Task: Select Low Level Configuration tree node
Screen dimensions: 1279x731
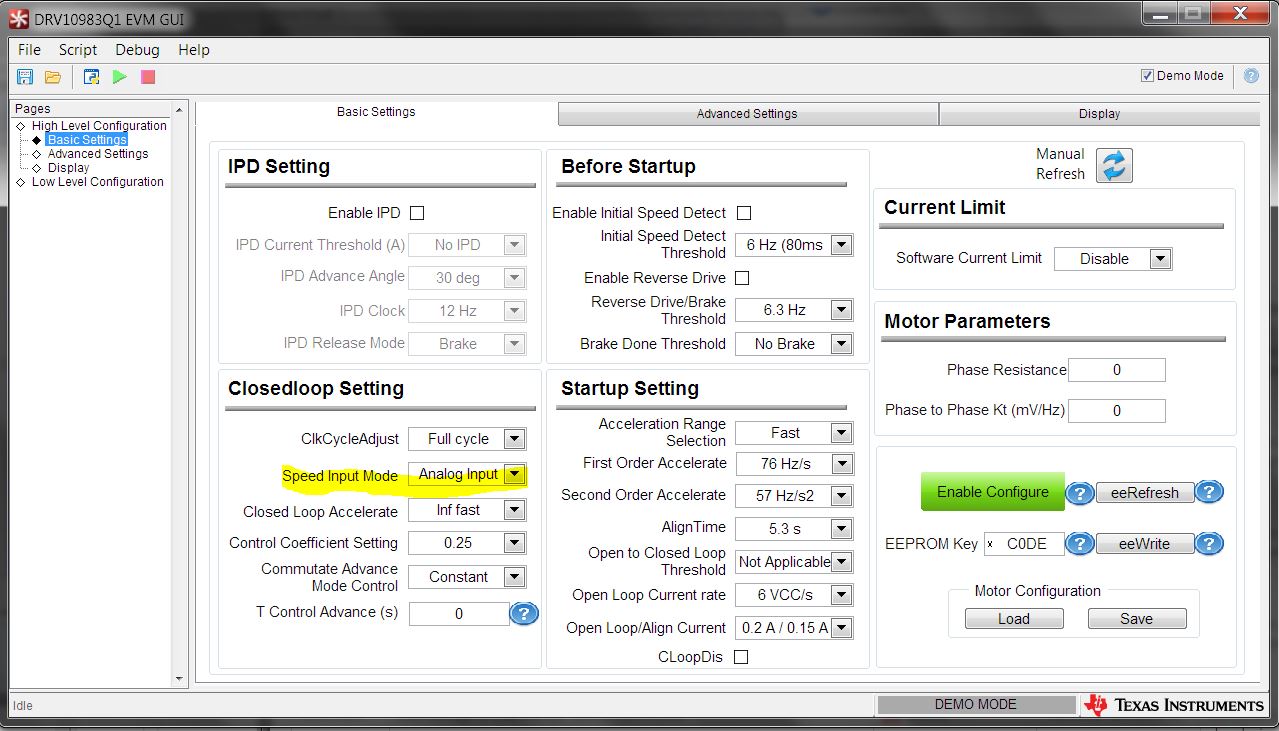Action: [x=98, y=182]
